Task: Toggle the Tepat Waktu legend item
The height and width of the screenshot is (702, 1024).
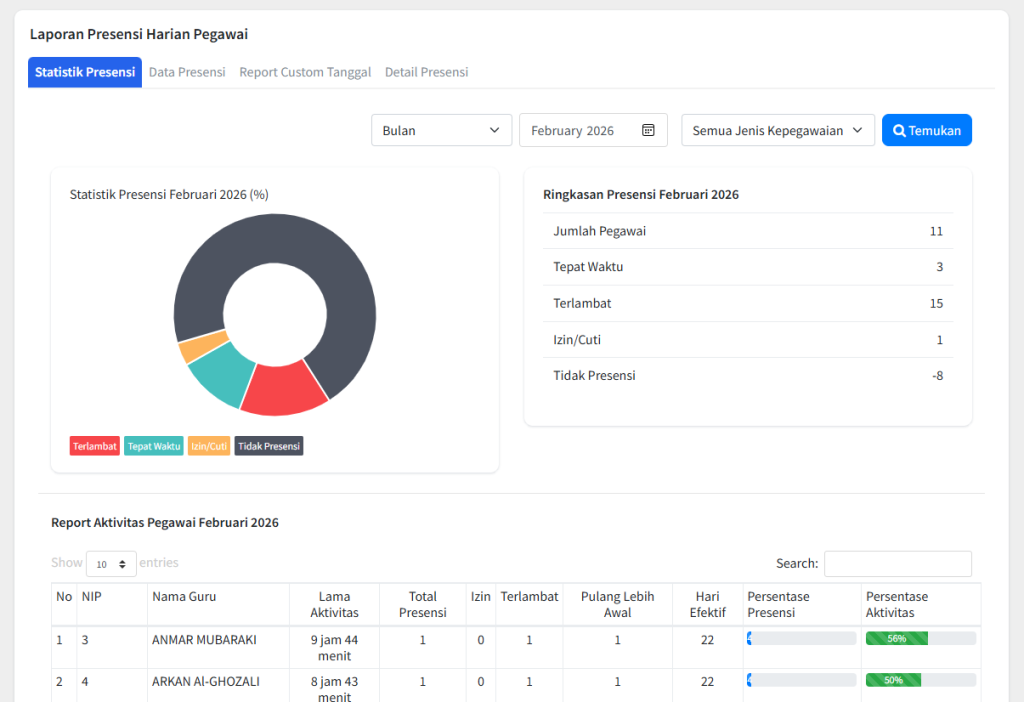Action: [154, 446]
